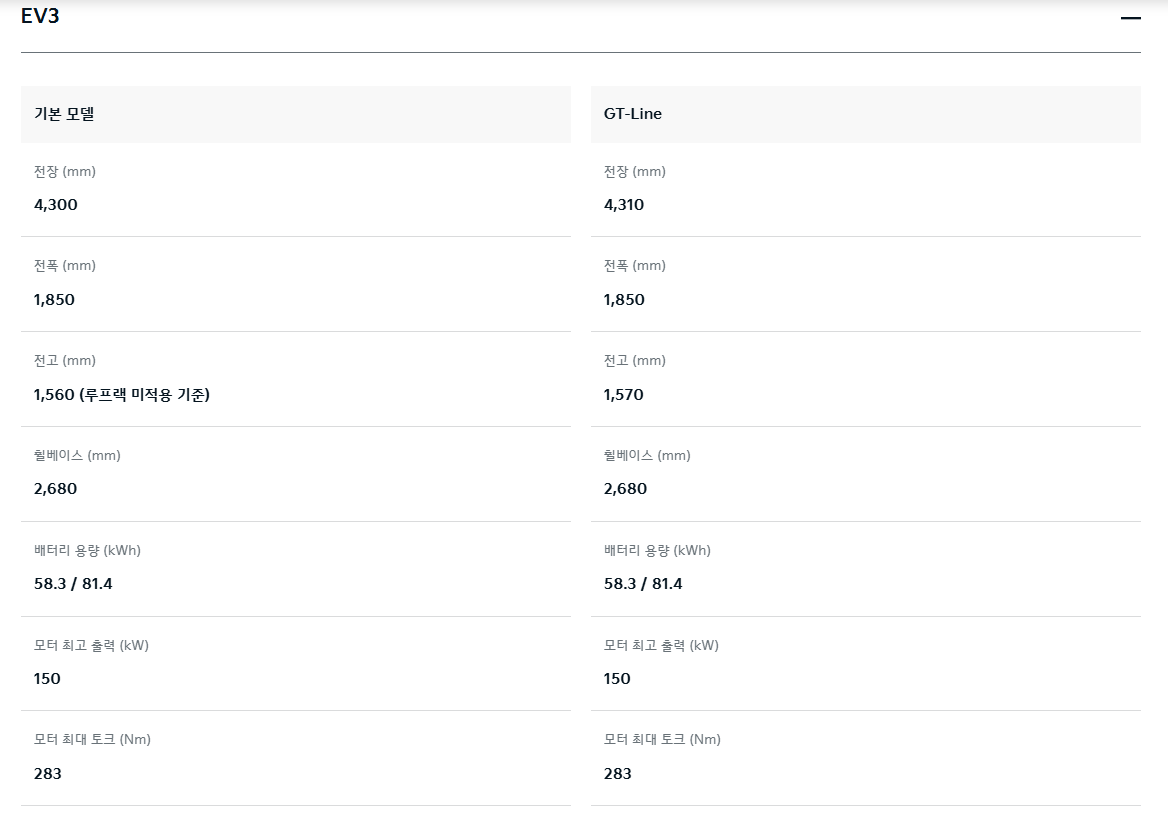
Task: Click the 1,850 width value under 기본 모델
Action: [54, 299]
